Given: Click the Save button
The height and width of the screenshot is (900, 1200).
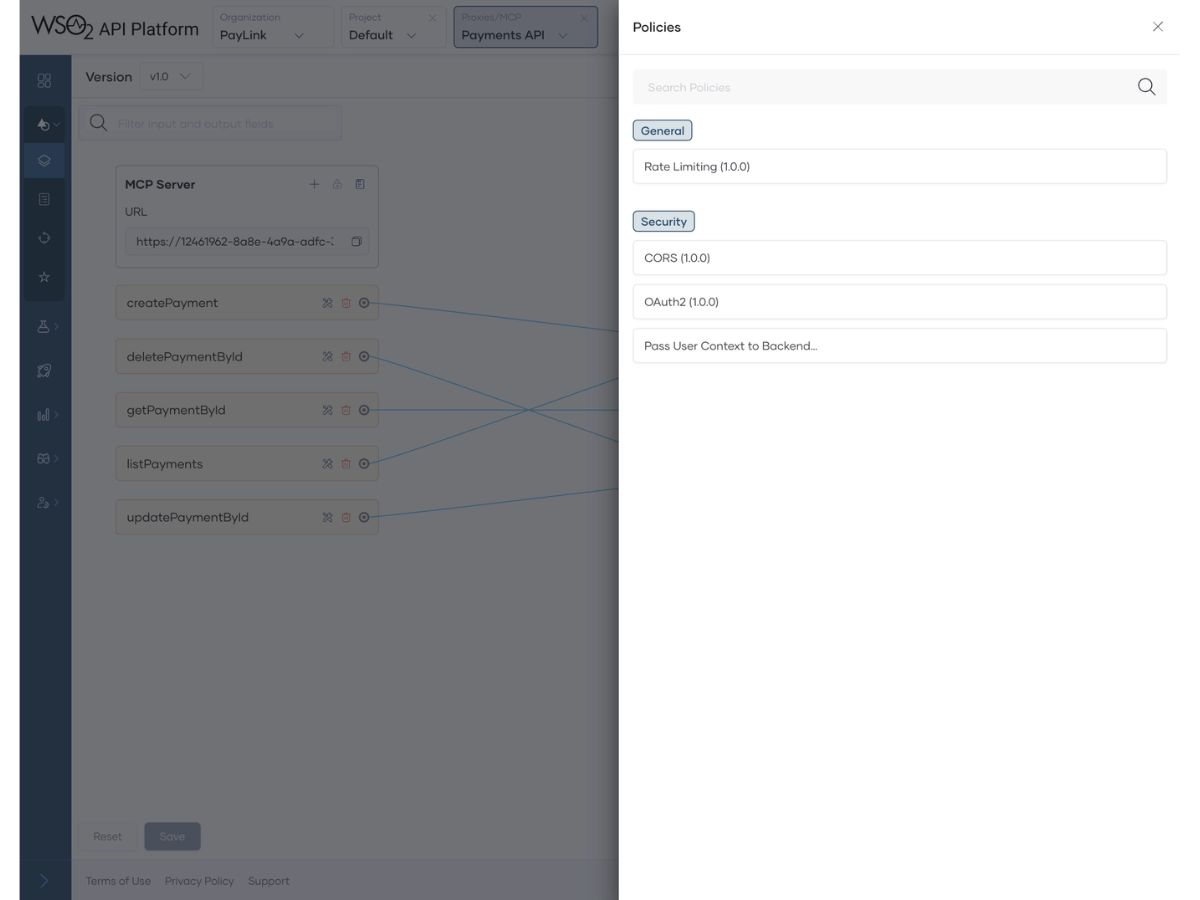Looking at the screenshot, I should click(x=172, y=837).
